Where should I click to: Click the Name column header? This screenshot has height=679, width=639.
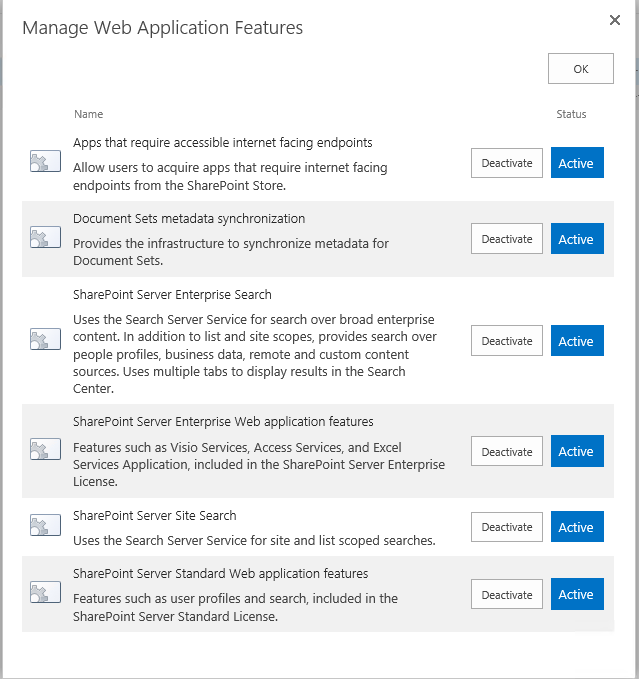coord(88,114)
